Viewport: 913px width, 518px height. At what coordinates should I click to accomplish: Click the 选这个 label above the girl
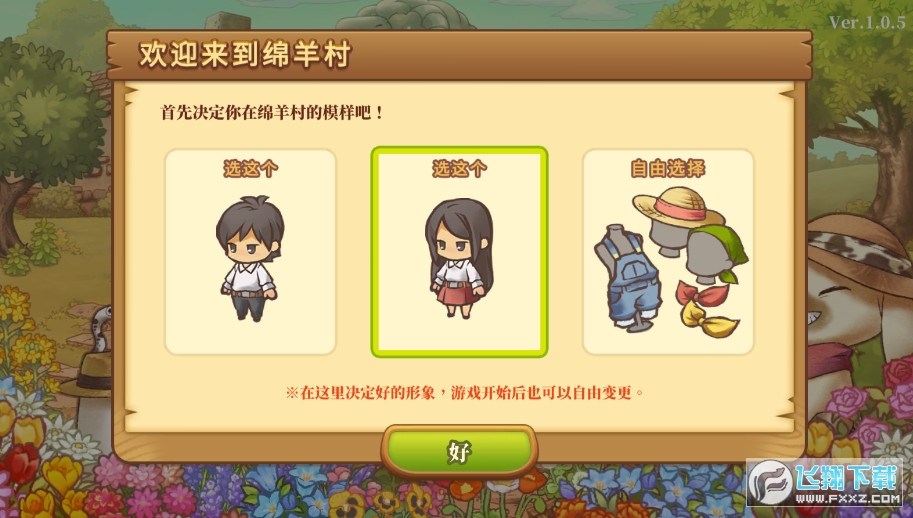(x=459, y=169)
